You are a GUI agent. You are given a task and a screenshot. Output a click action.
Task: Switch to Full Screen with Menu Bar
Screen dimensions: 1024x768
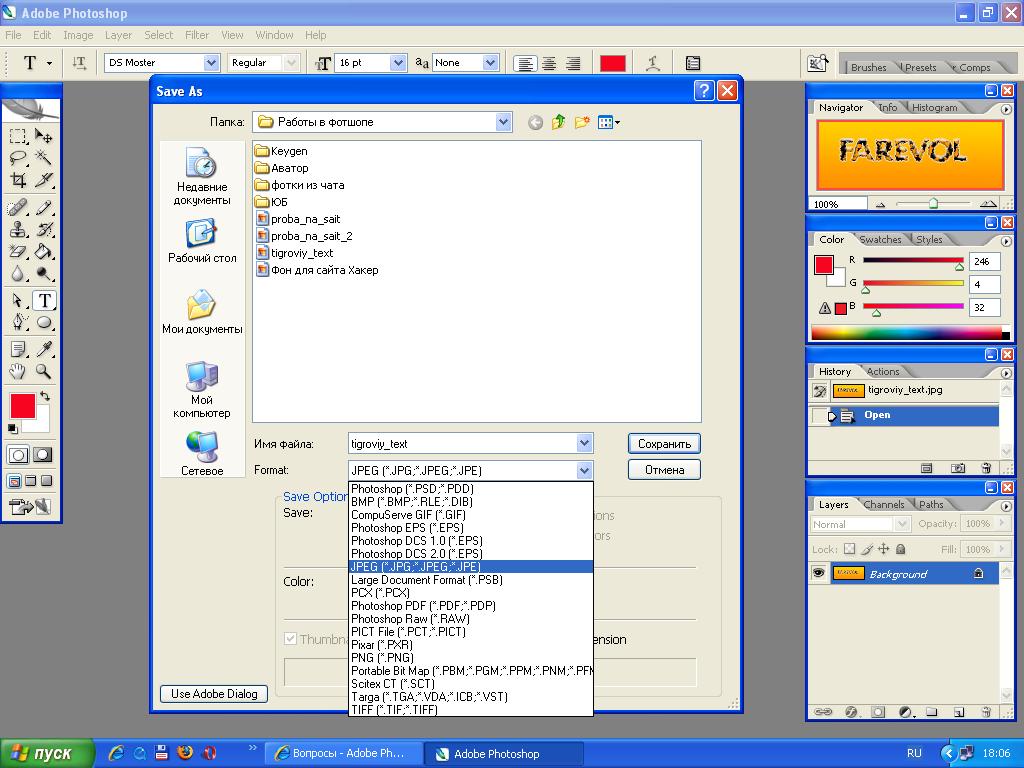coord(31,481)
